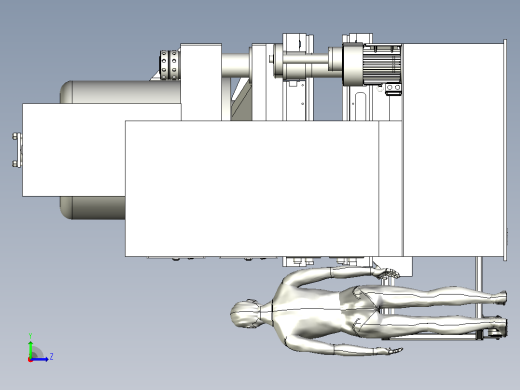Select the mannequin's lower outstretched hand
Viewport: 520px width, 390px height.
tap(389, 350)
